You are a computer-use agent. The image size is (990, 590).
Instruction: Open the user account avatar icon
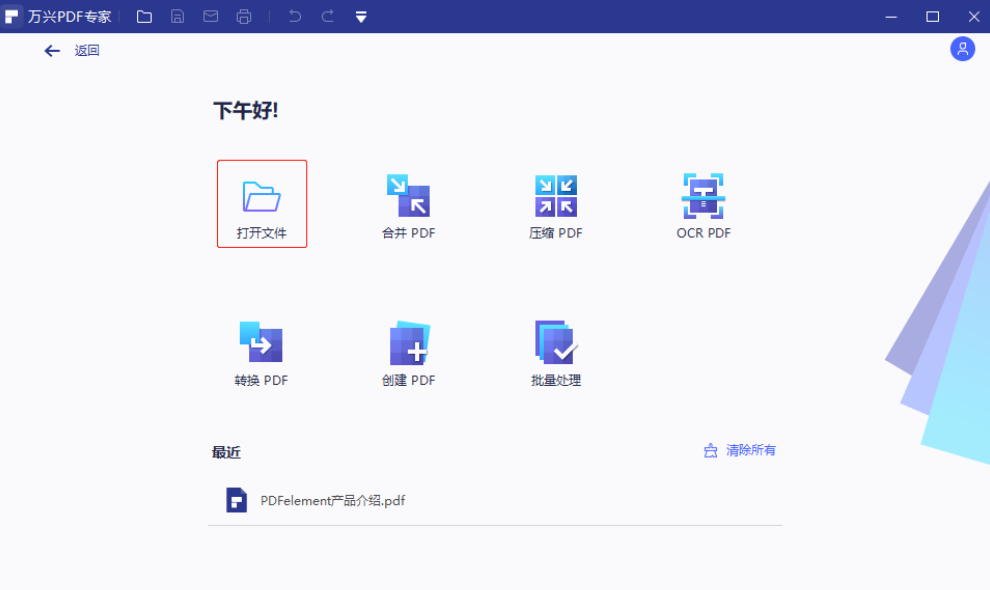coord(962,48)
